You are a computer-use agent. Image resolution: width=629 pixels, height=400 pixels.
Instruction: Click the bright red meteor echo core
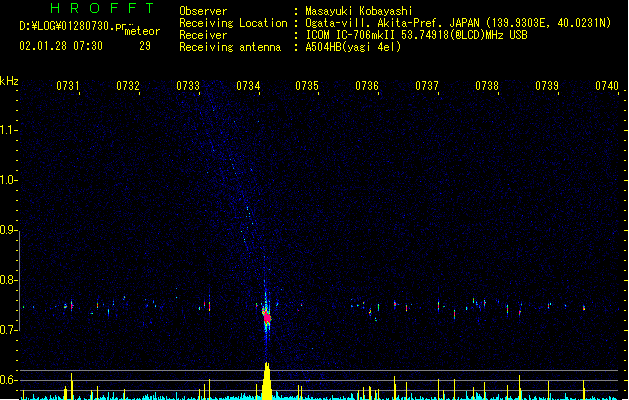(x=267, y=318)
